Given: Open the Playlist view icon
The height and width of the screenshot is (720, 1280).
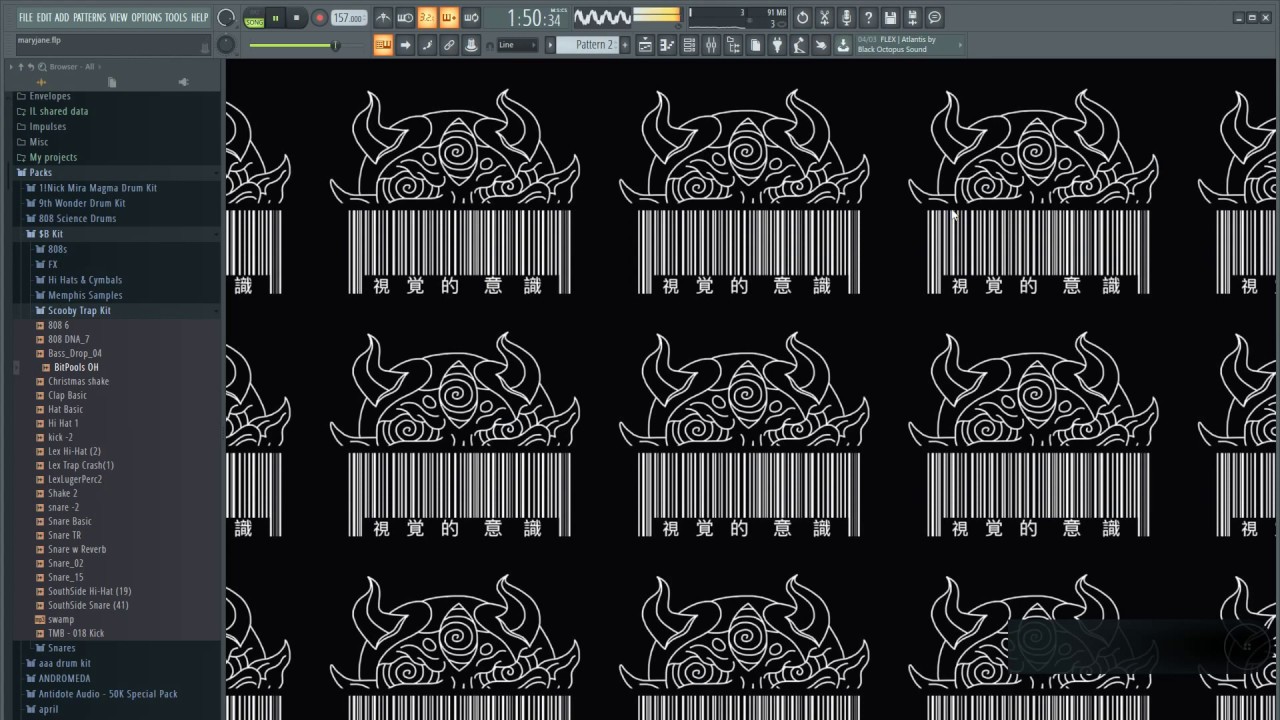Looking at the screenshot, I should [645, 45].
